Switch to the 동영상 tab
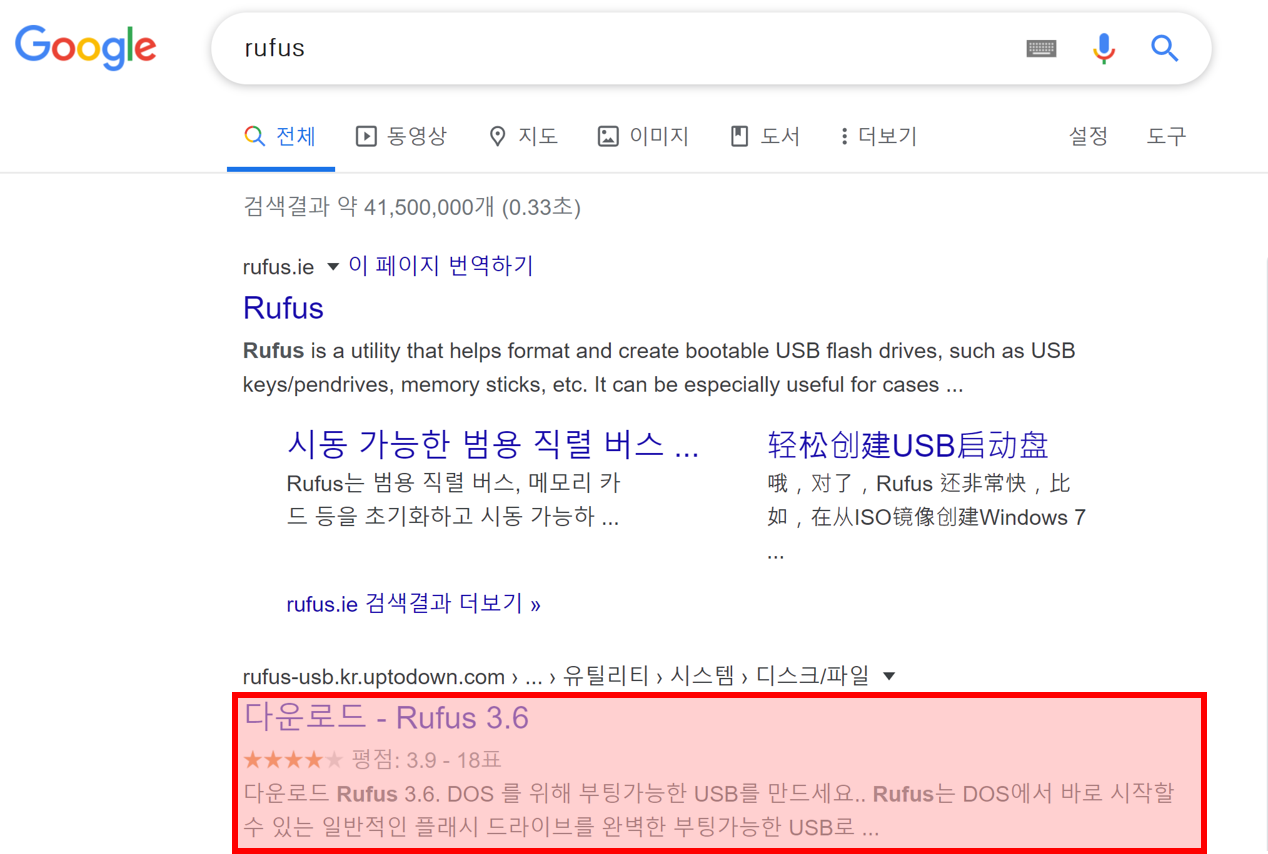Viewport: 1268px width, 854px height. tap(402, 136)
